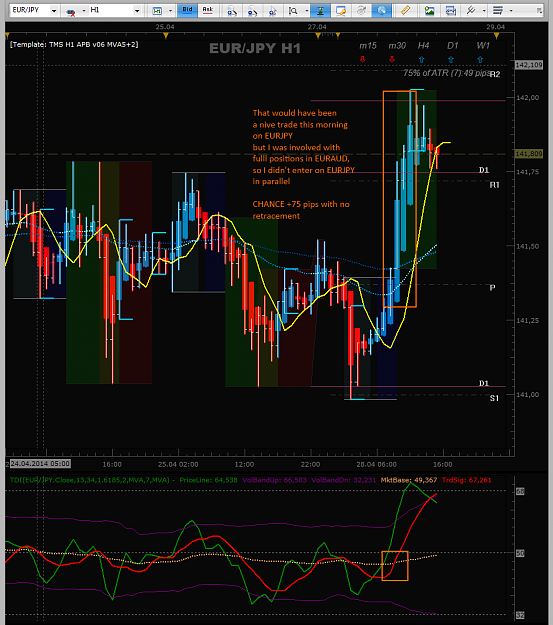The image size is (553, 625).
Task: Click the VolBandDn: 32,231 value
Action: tap(343, 480)
